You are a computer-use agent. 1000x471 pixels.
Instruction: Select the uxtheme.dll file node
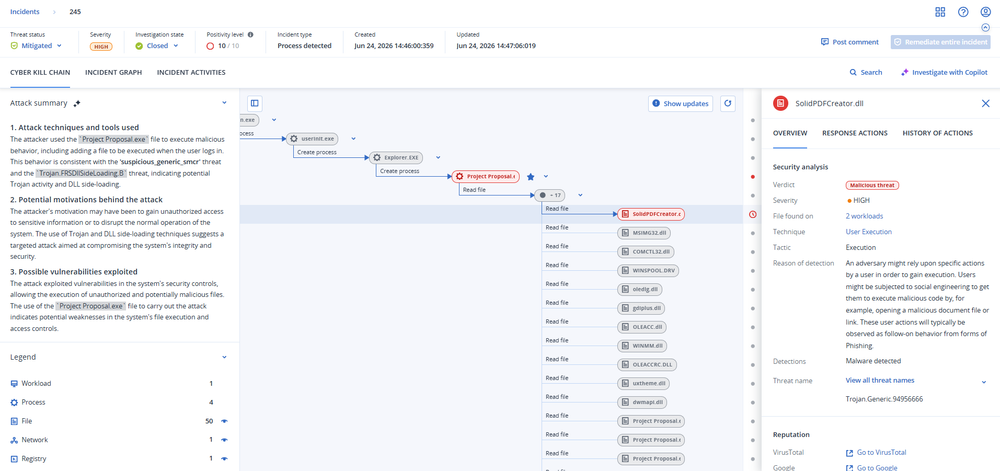tap(643, 384)
